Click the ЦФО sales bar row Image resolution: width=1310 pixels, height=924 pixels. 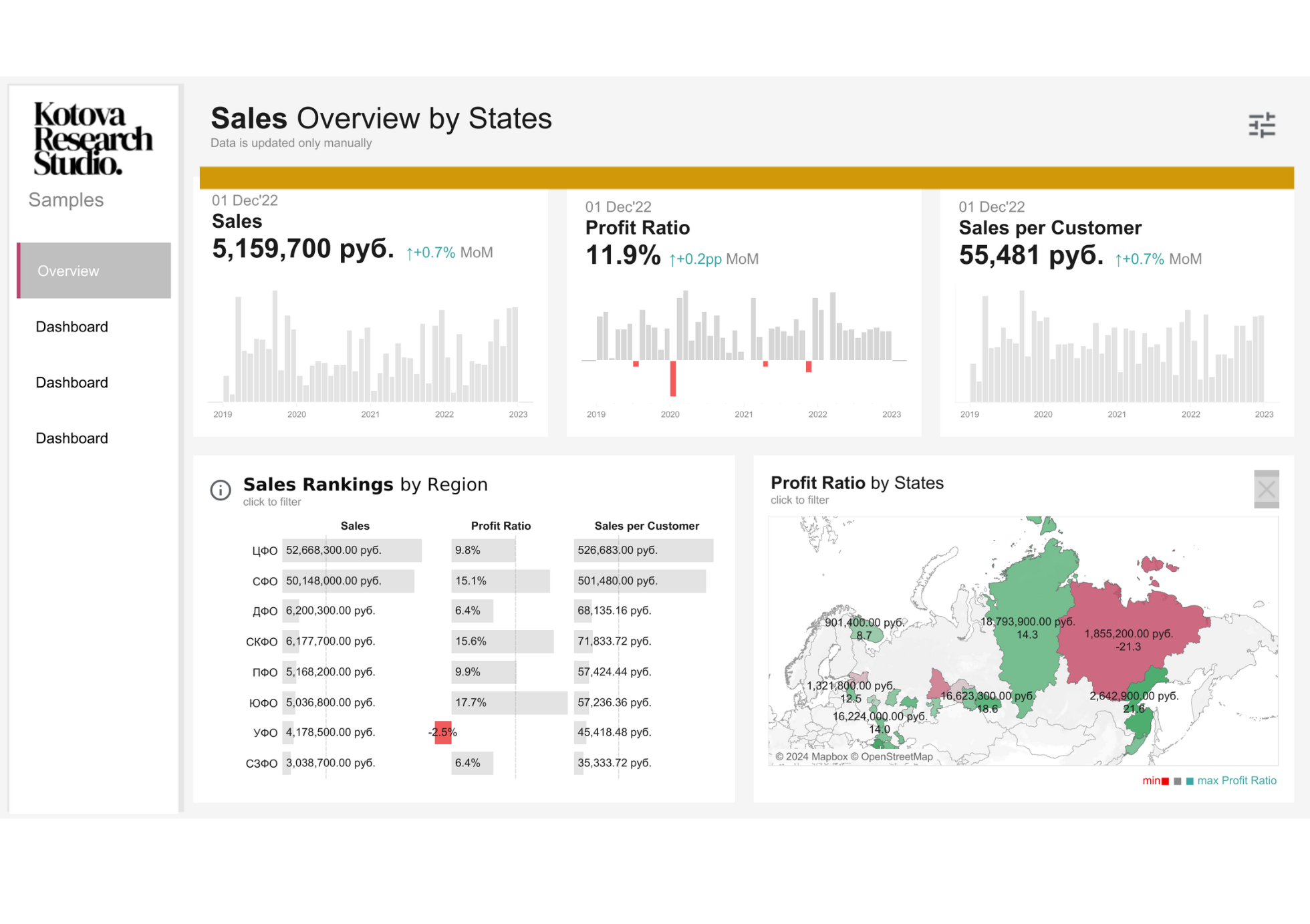click(x=352, y=551)
